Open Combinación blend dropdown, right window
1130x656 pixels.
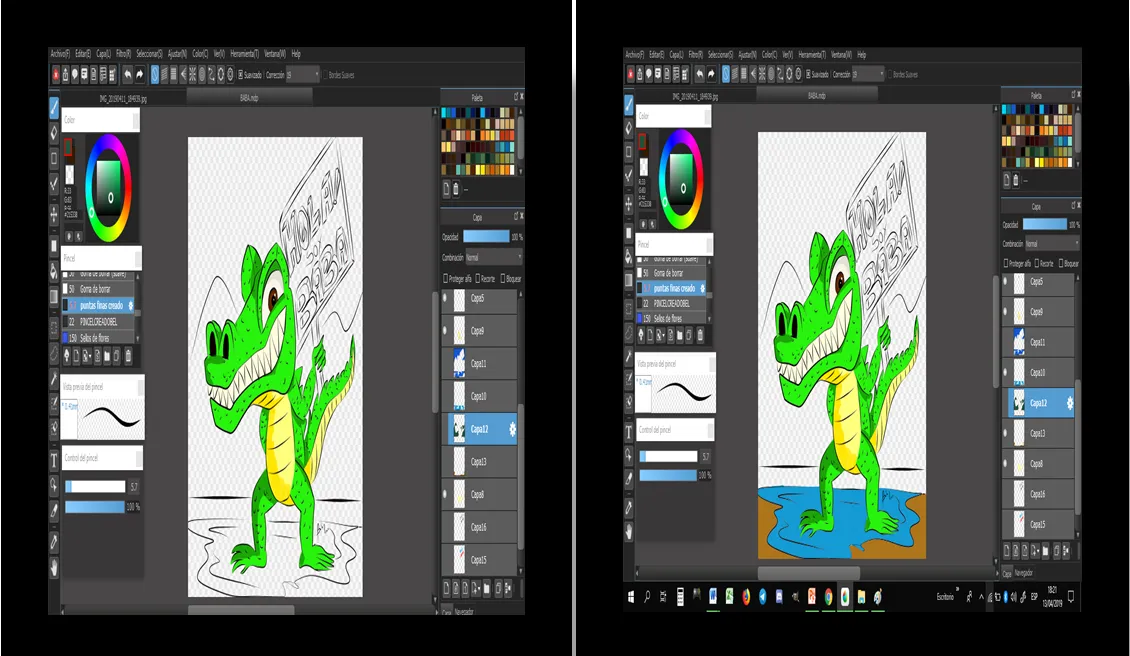tap(1051, 244)
